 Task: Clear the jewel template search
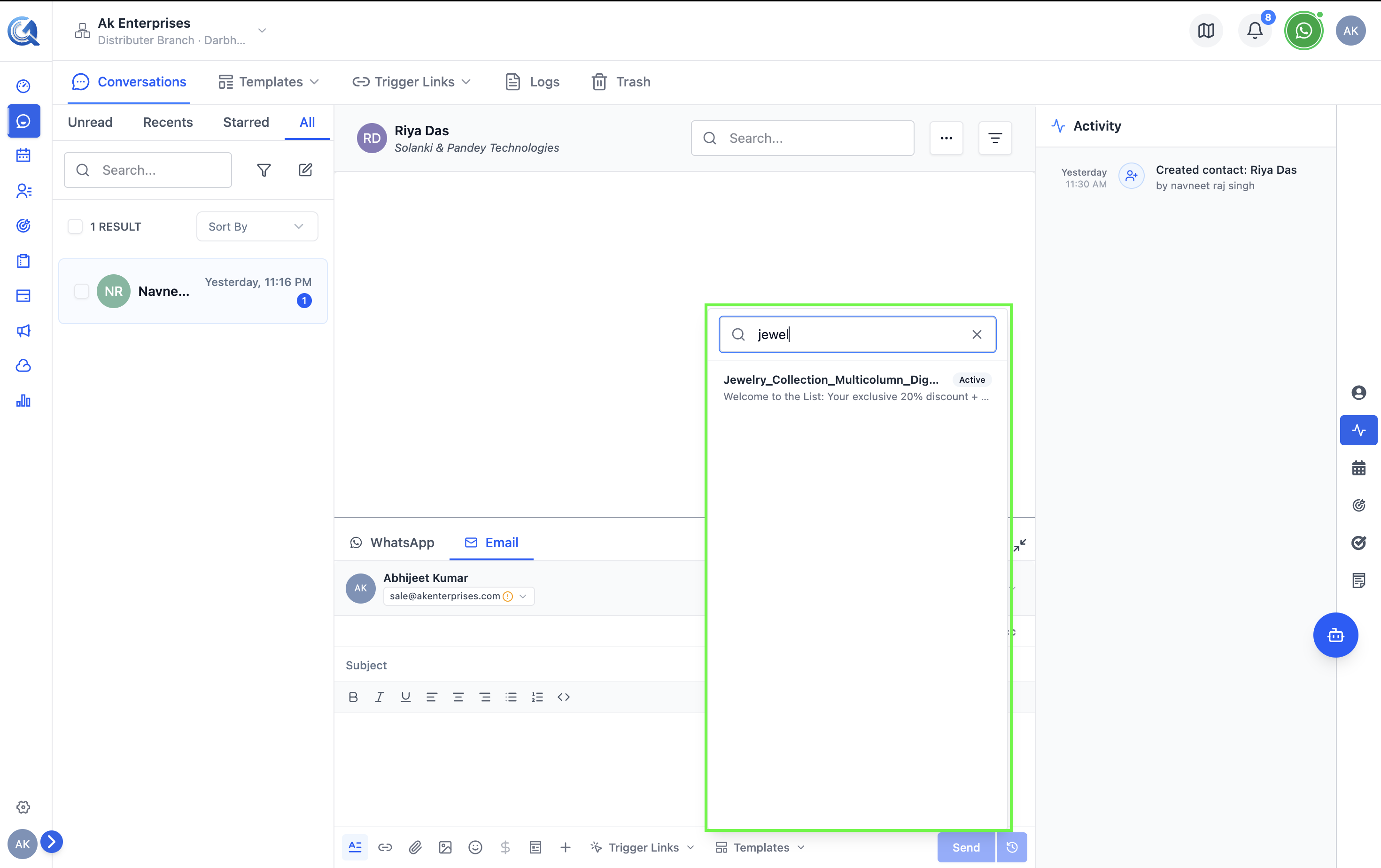pos(977,334)
